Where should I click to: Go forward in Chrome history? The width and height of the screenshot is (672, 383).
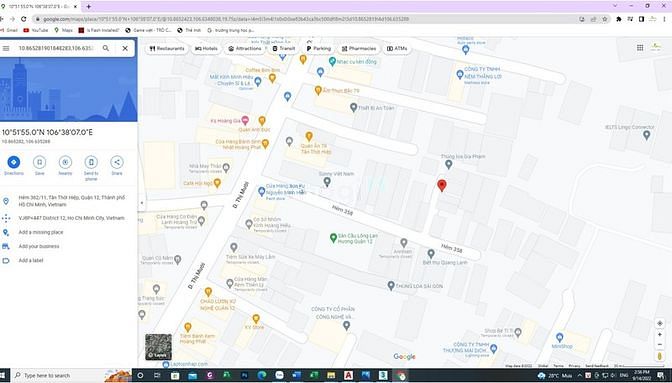(x=12, y=19)
